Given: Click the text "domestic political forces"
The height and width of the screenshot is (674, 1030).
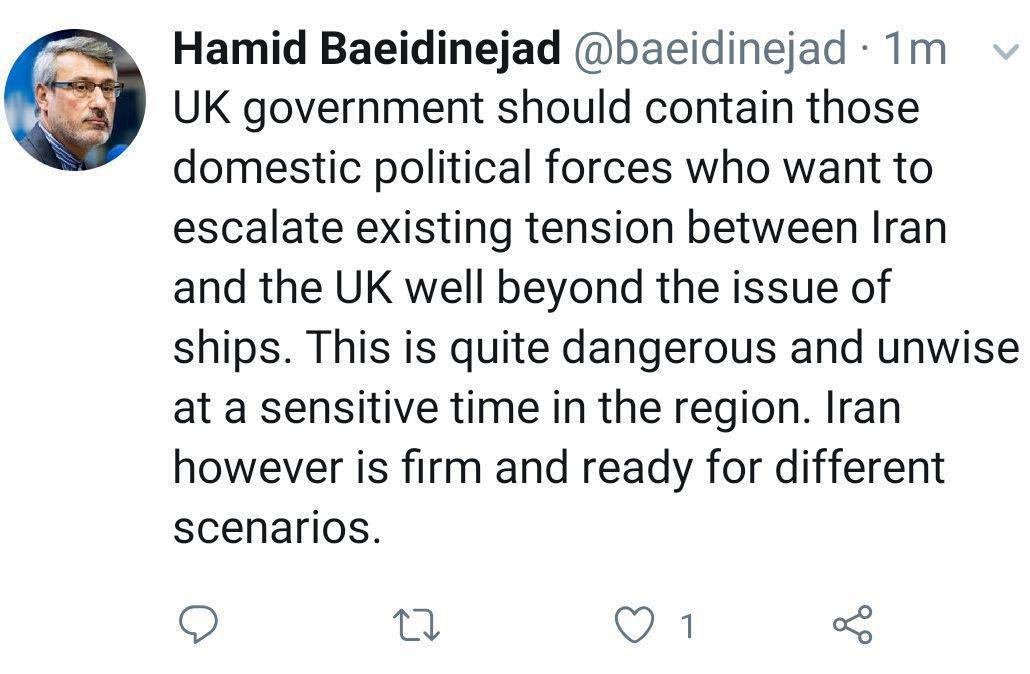Looking at the screenshot, I should tap(423, 168).
